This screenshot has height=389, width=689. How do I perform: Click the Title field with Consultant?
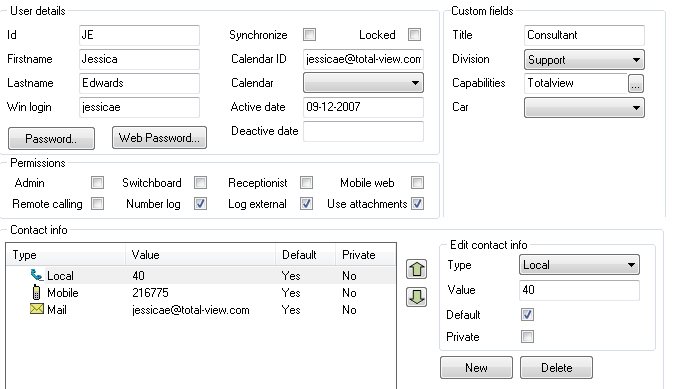click(584, 35)
